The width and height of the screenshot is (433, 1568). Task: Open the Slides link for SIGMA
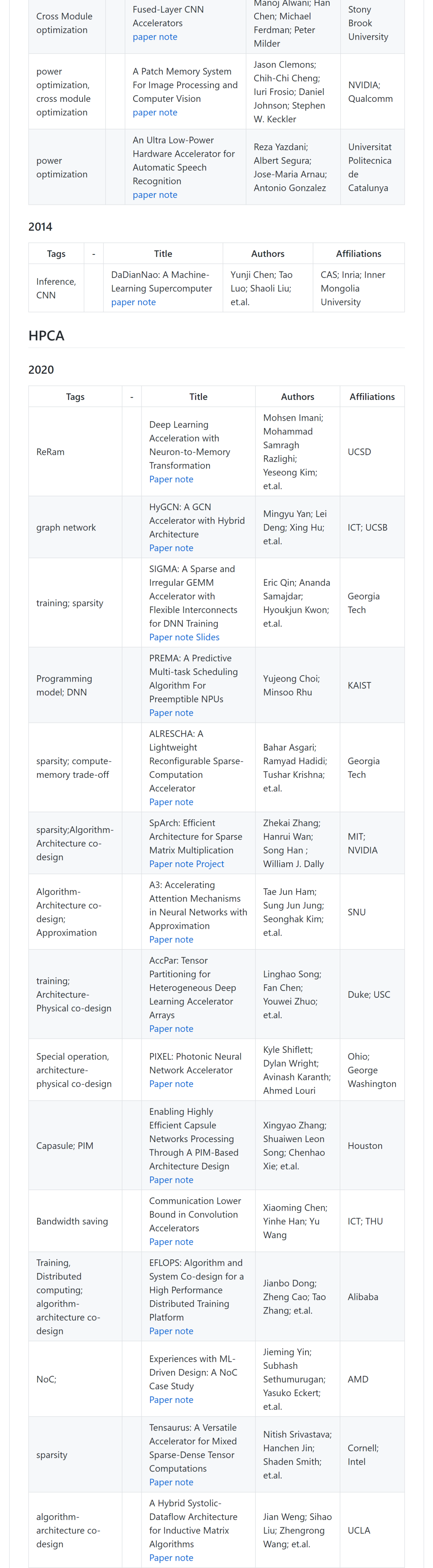point(208,637)
